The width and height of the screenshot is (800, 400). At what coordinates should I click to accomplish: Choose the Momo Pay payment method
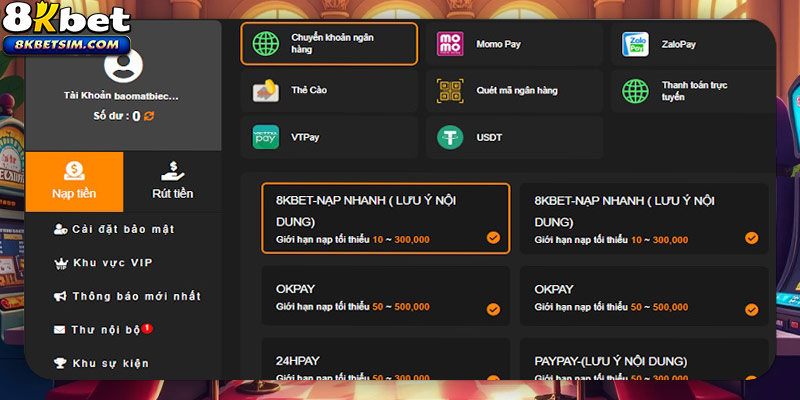click(514, 44)
